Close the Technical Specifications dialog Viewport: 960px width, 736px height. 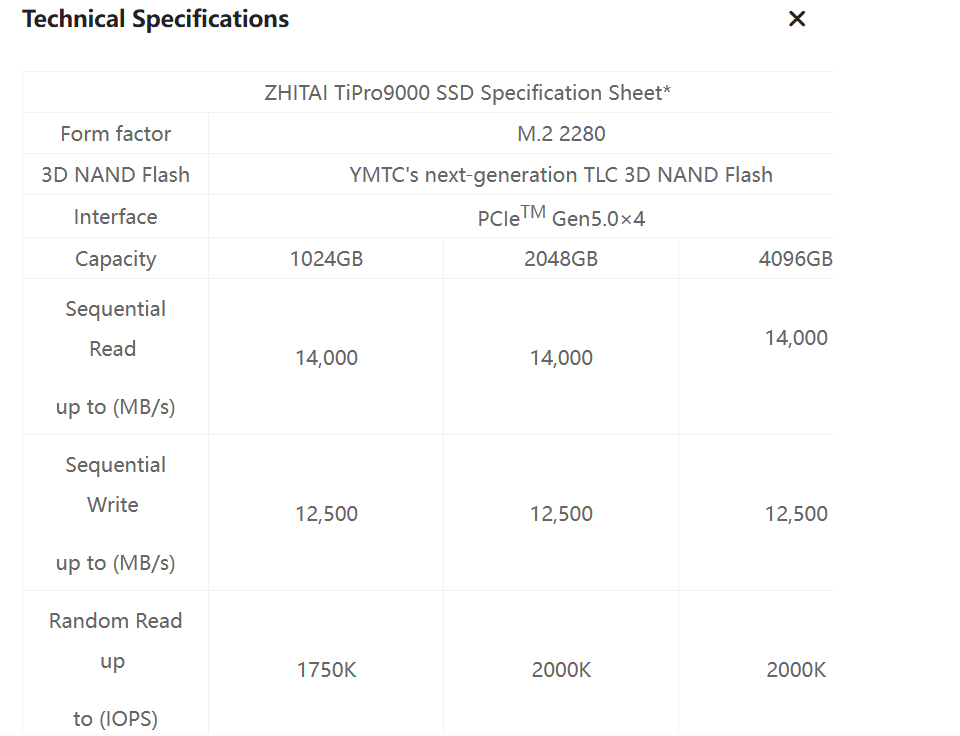pyautogui.click(x=797, y=19)
